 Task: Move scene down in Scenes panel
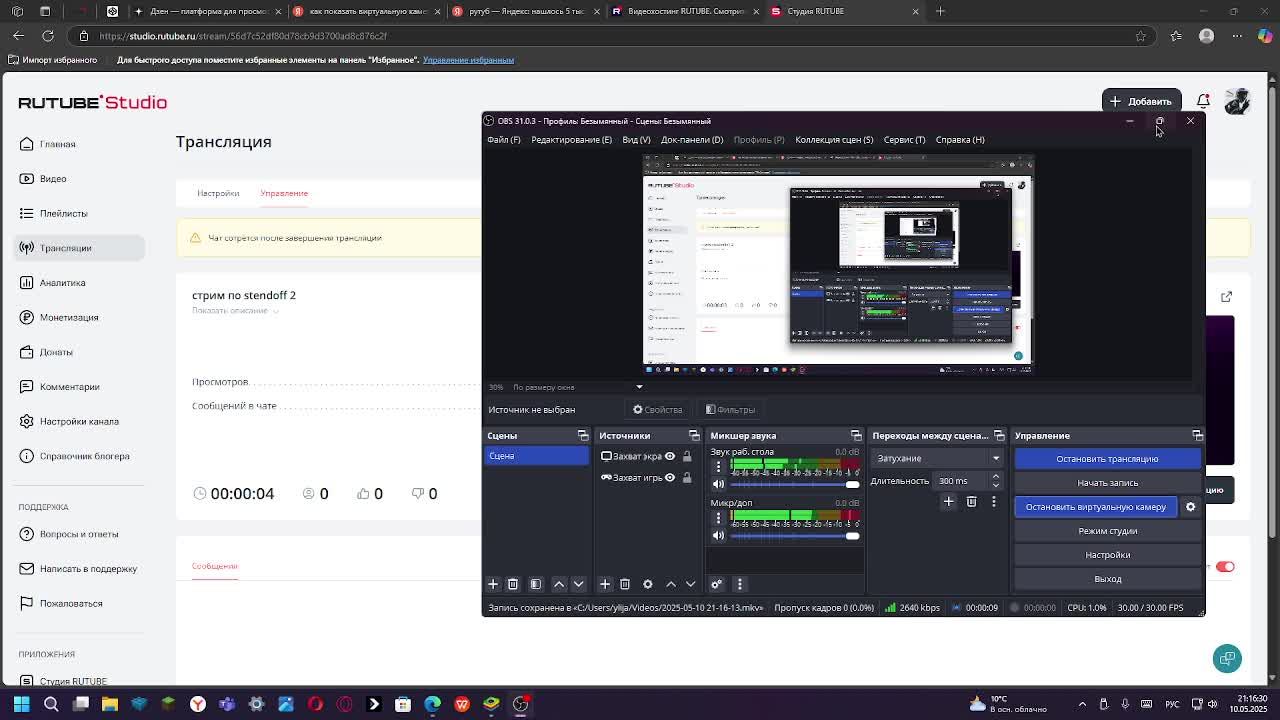pos(578,584)
